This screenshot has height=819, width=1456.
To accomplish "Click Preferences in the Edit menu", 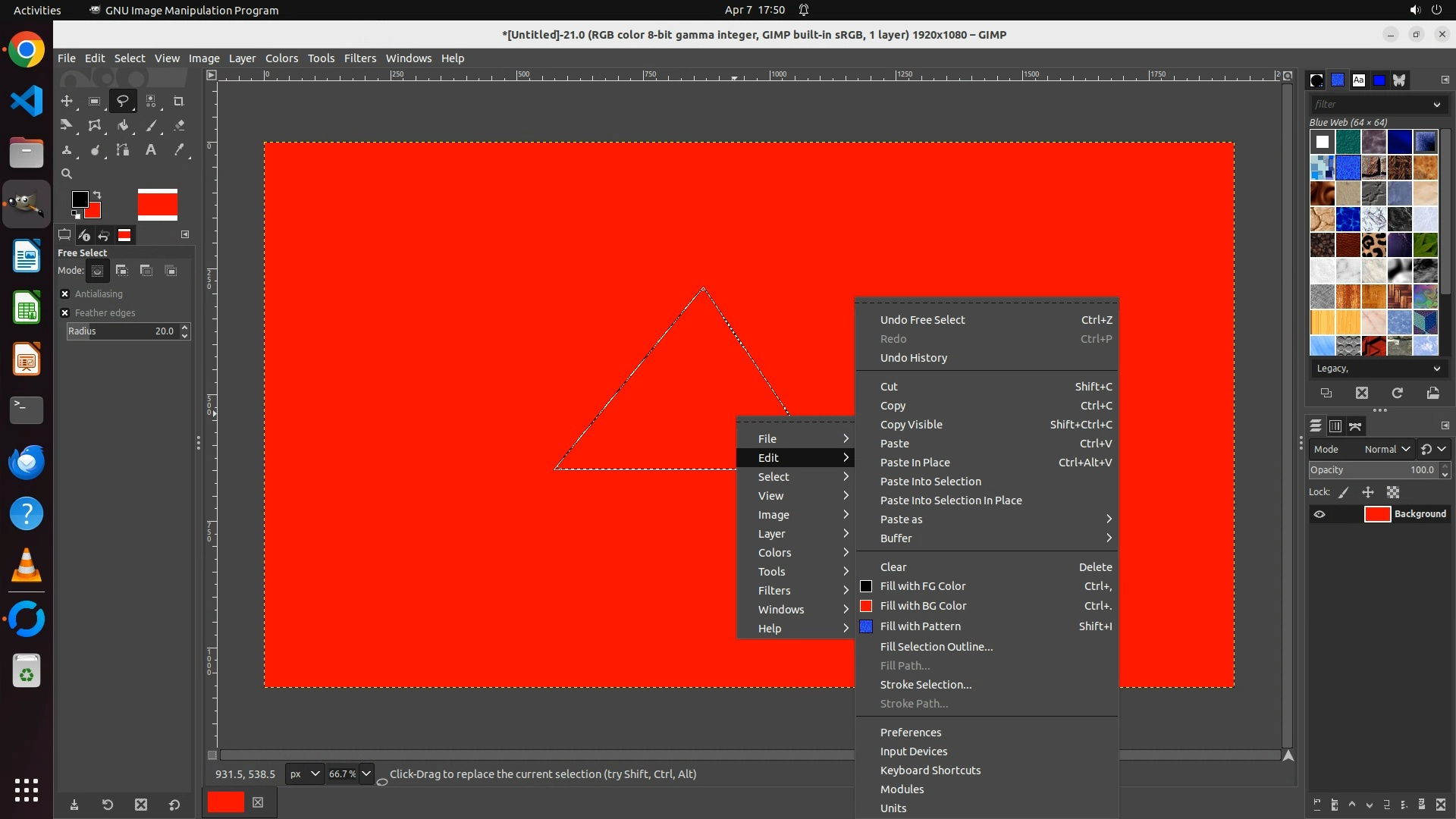I will click(910, 733).
